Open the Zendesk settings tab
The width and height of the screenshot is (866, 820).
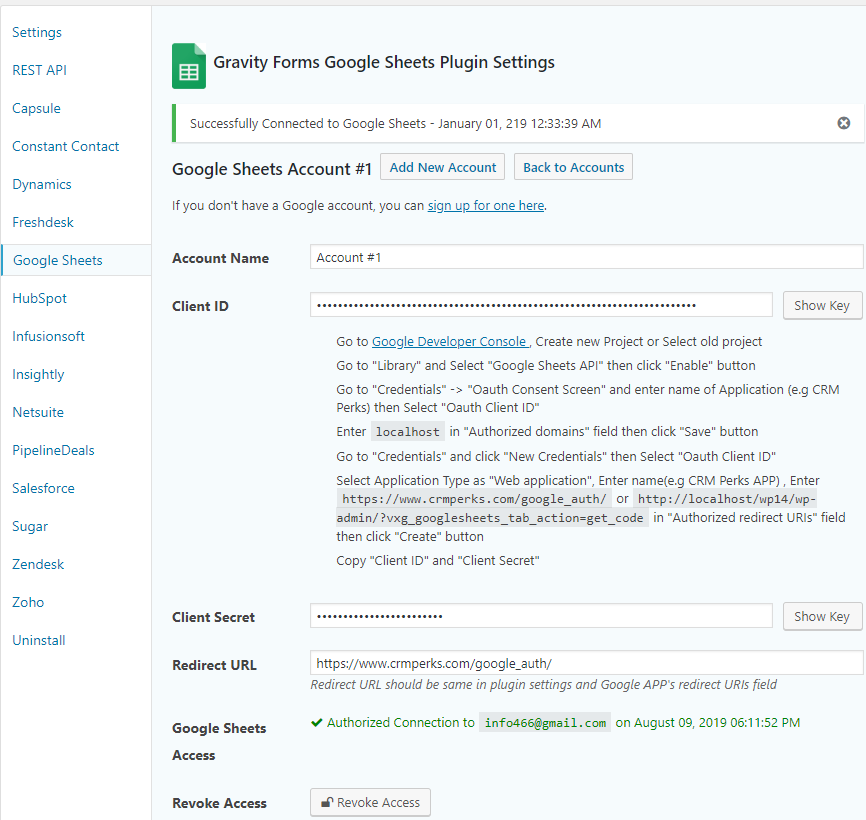[x=39, y=564]
